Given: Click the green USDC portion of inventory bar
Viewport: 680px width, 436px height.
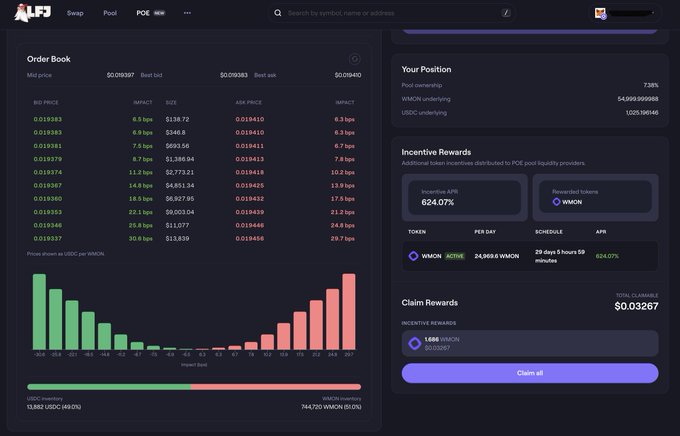Looking at the screenshot, I should (108, 387).
